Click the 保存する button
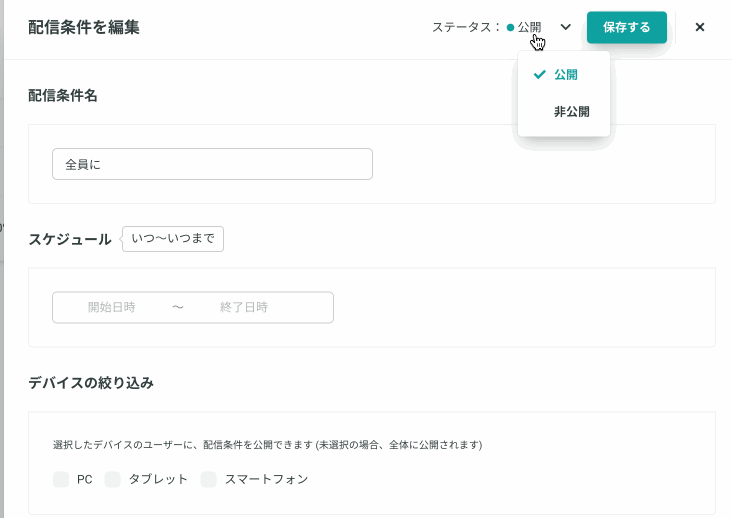This screenshot has height=518, width=732. [626, 28]
